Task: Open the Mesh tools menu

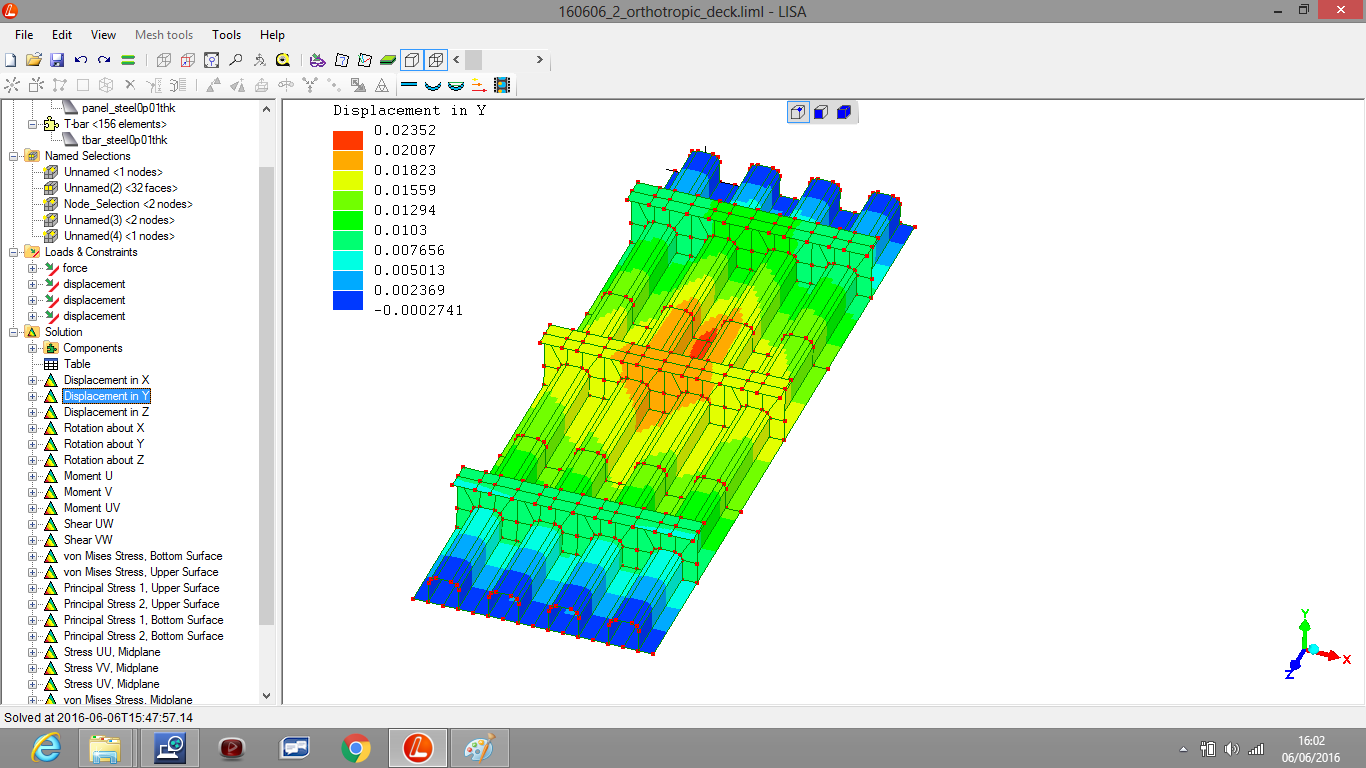Action: [164, 35]
